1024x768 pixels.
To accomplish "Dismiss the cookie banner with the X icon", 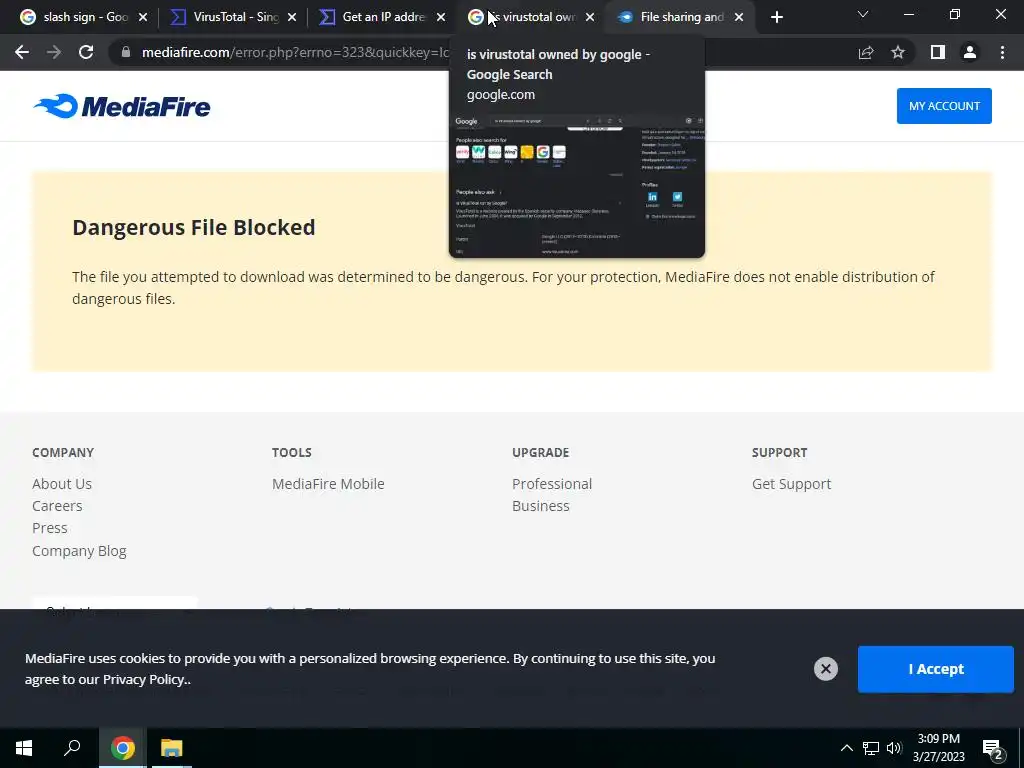I will [825, 669].
